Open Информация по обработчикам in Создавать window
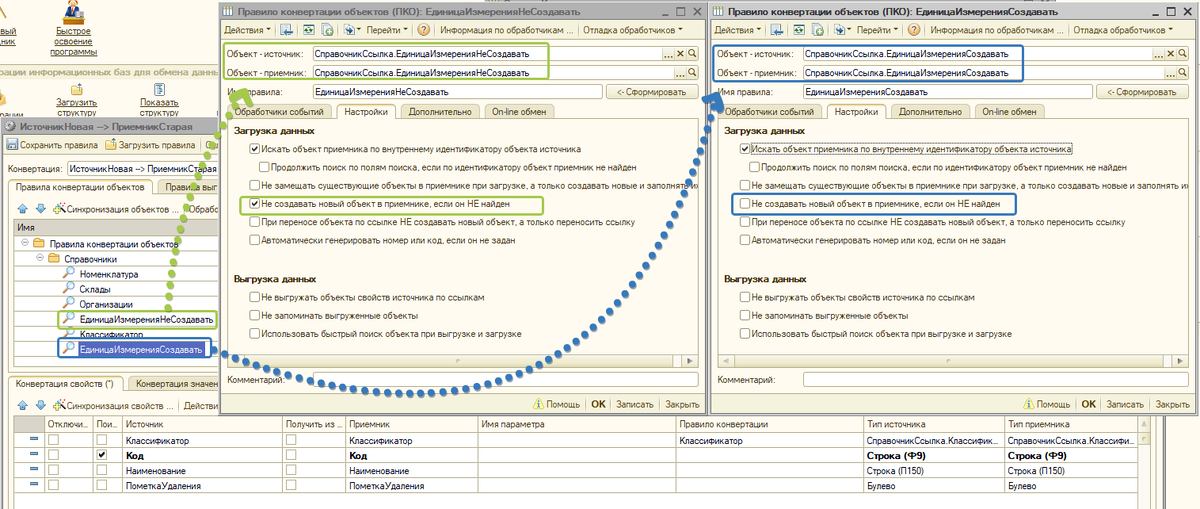The width and height of the screenshot is (1200, 509). (x=997, y=30)
